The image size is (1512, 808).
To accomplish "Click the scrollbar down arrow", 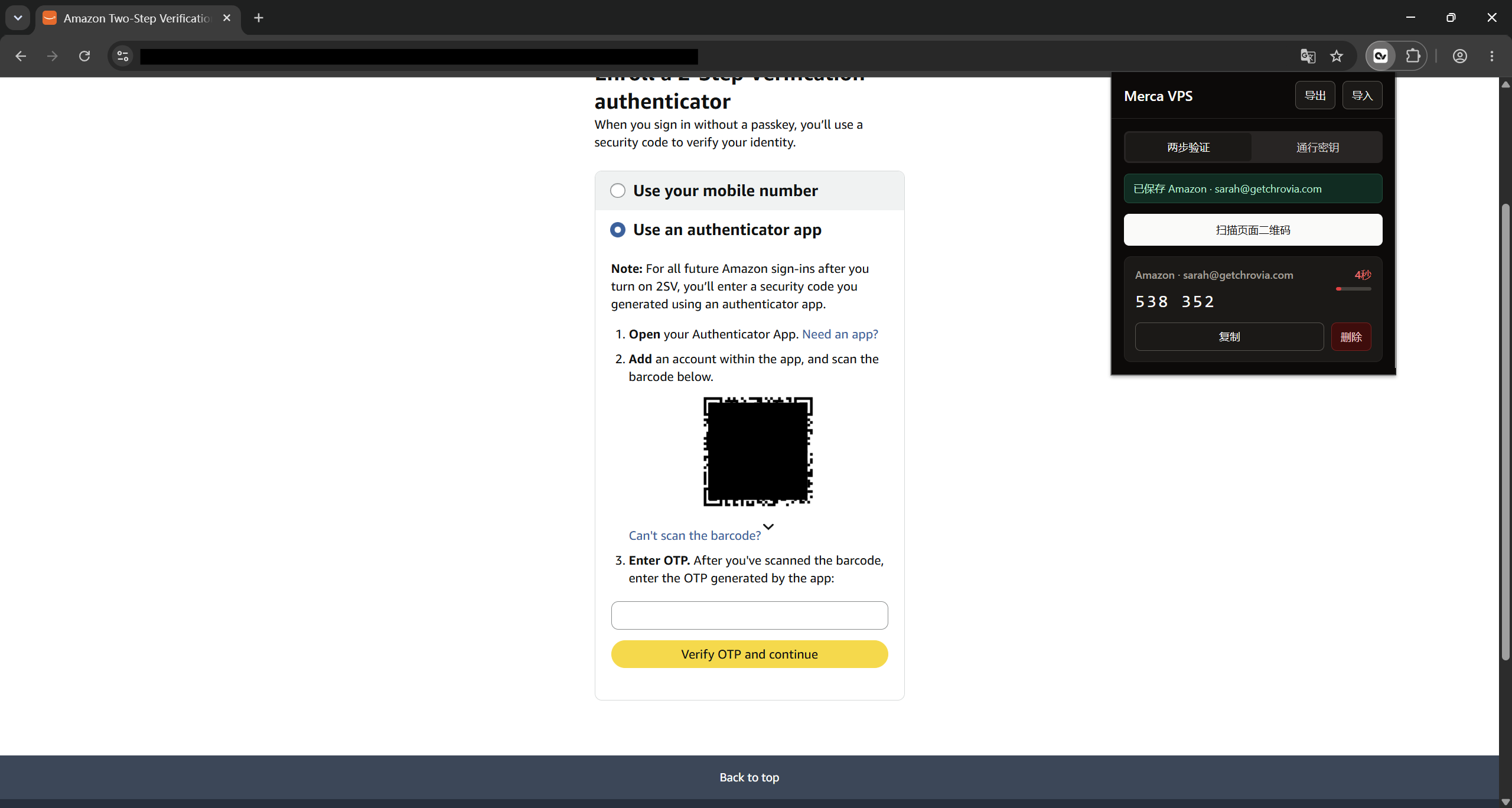I will click(1506, 802).
